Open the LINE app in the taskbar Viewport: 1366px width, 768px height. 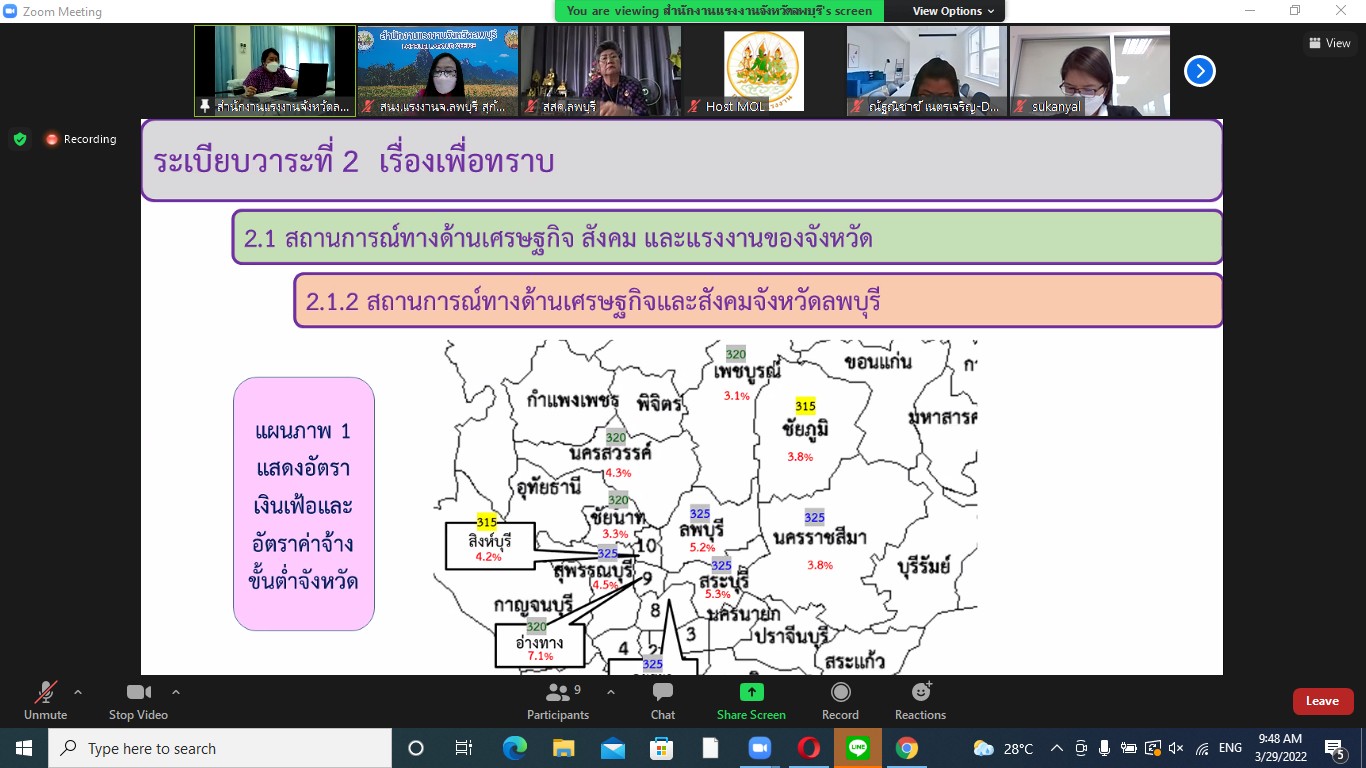[x=857, y=748]
